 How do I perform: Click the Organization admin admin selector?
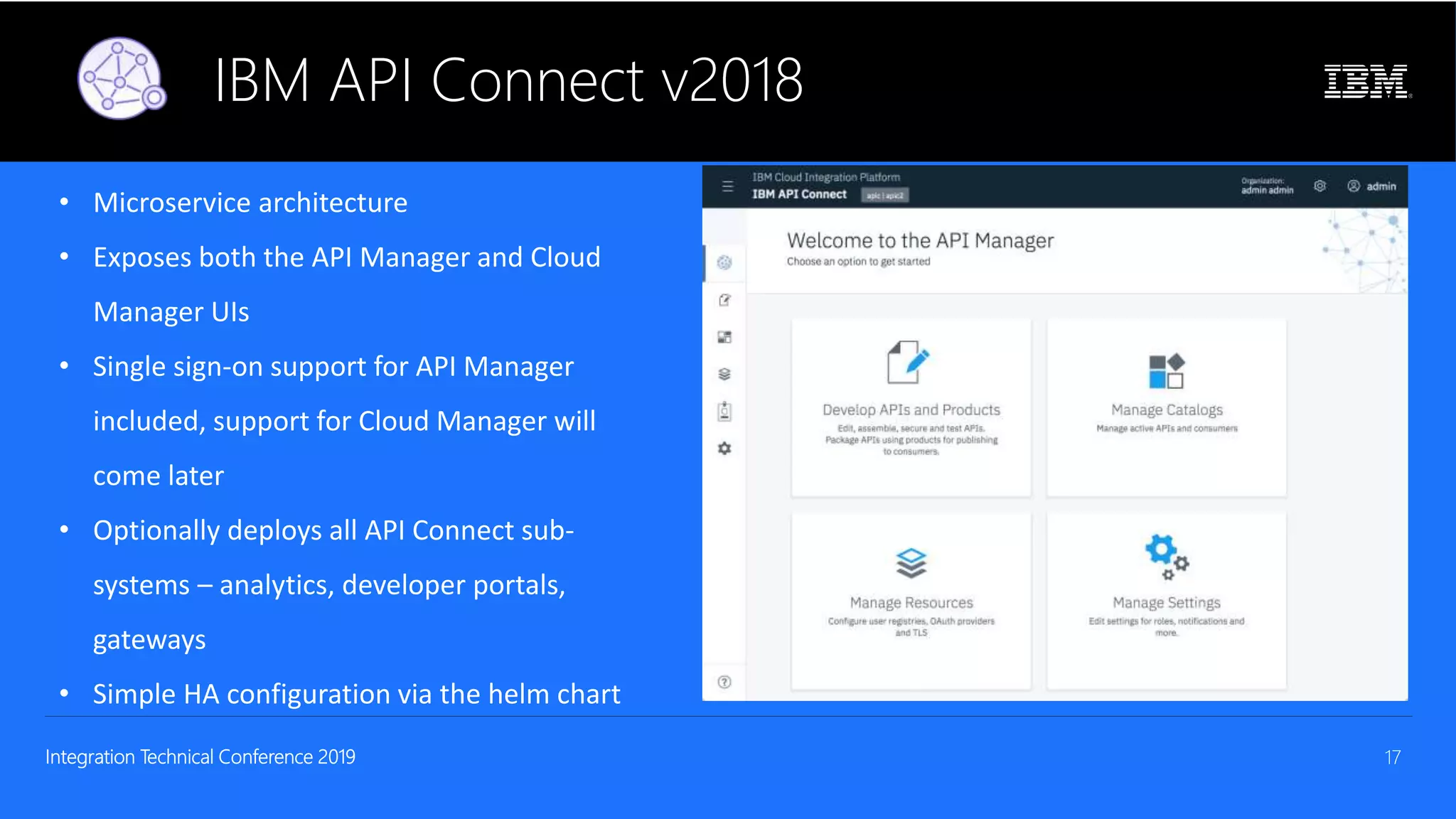(x=1267, y=186)
